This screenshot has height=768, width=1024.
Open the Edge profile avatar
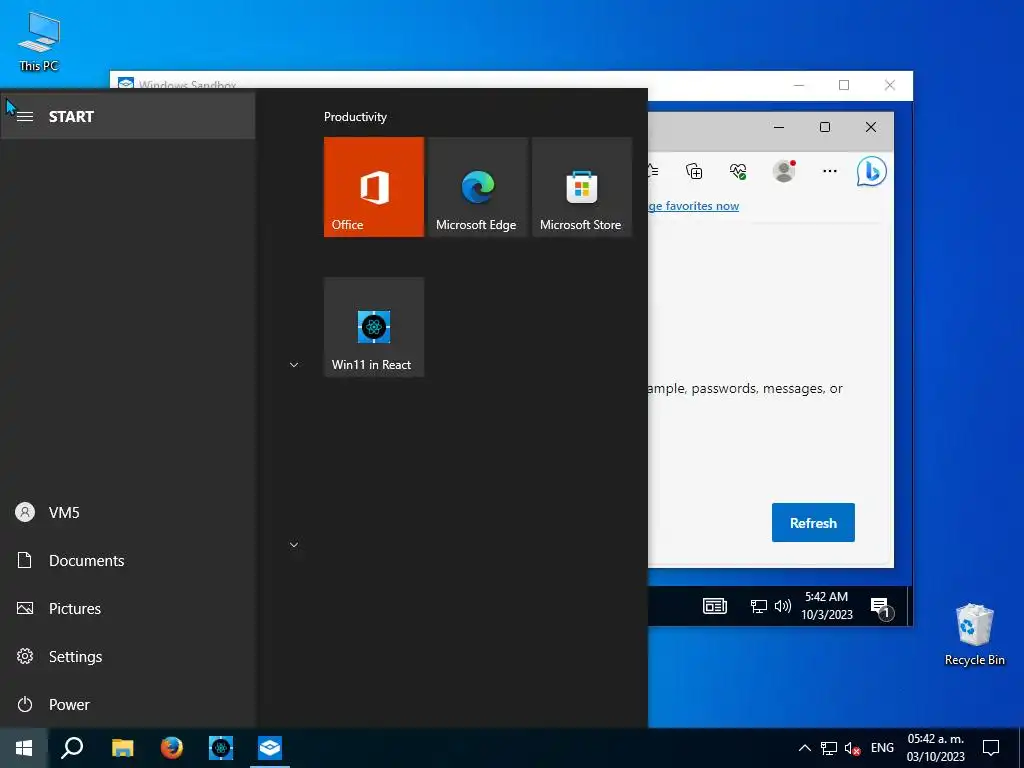pos(784,171)
